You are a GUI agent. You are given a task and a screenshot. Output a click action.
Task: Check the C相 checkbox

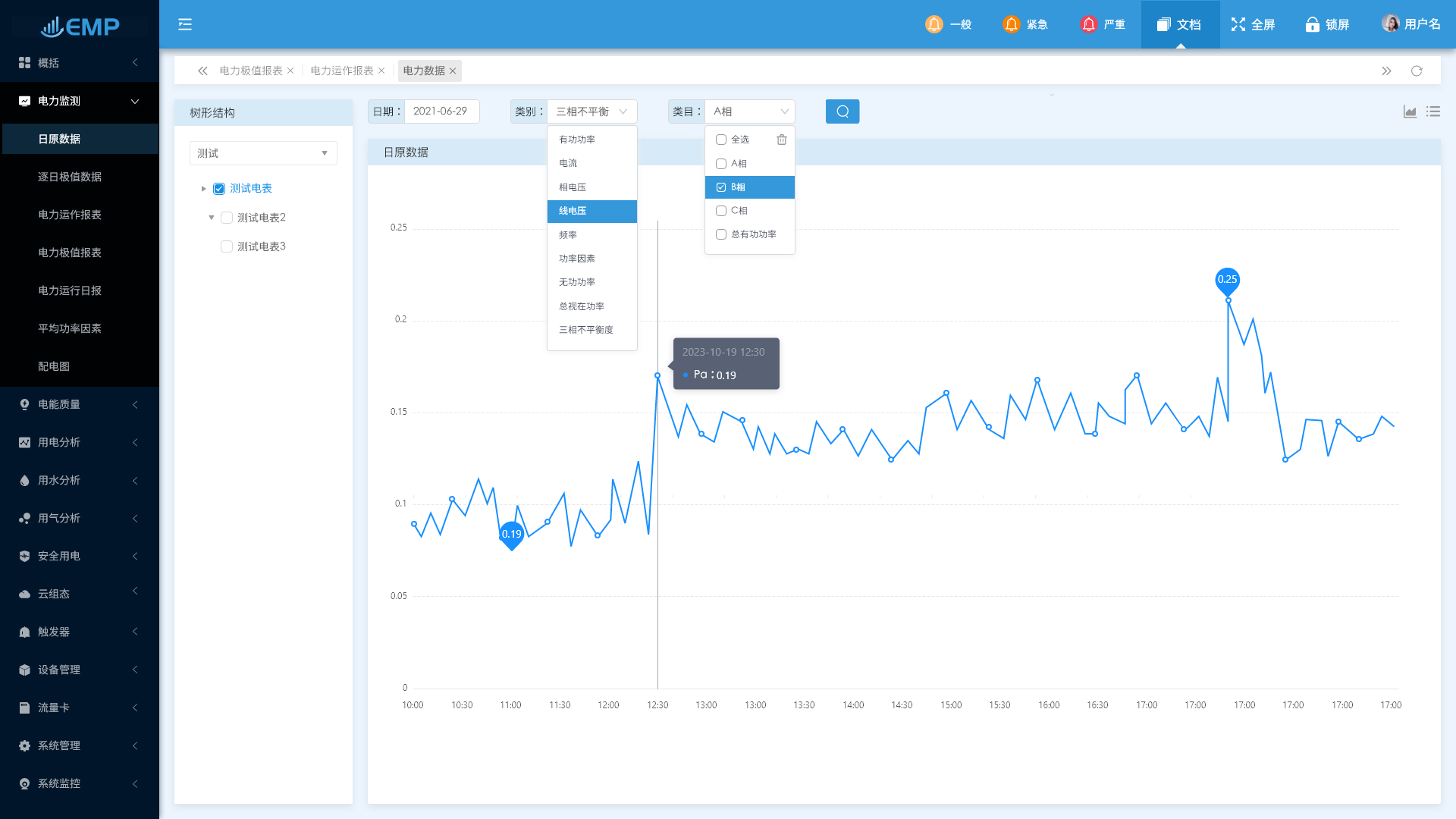click(721, 211)
